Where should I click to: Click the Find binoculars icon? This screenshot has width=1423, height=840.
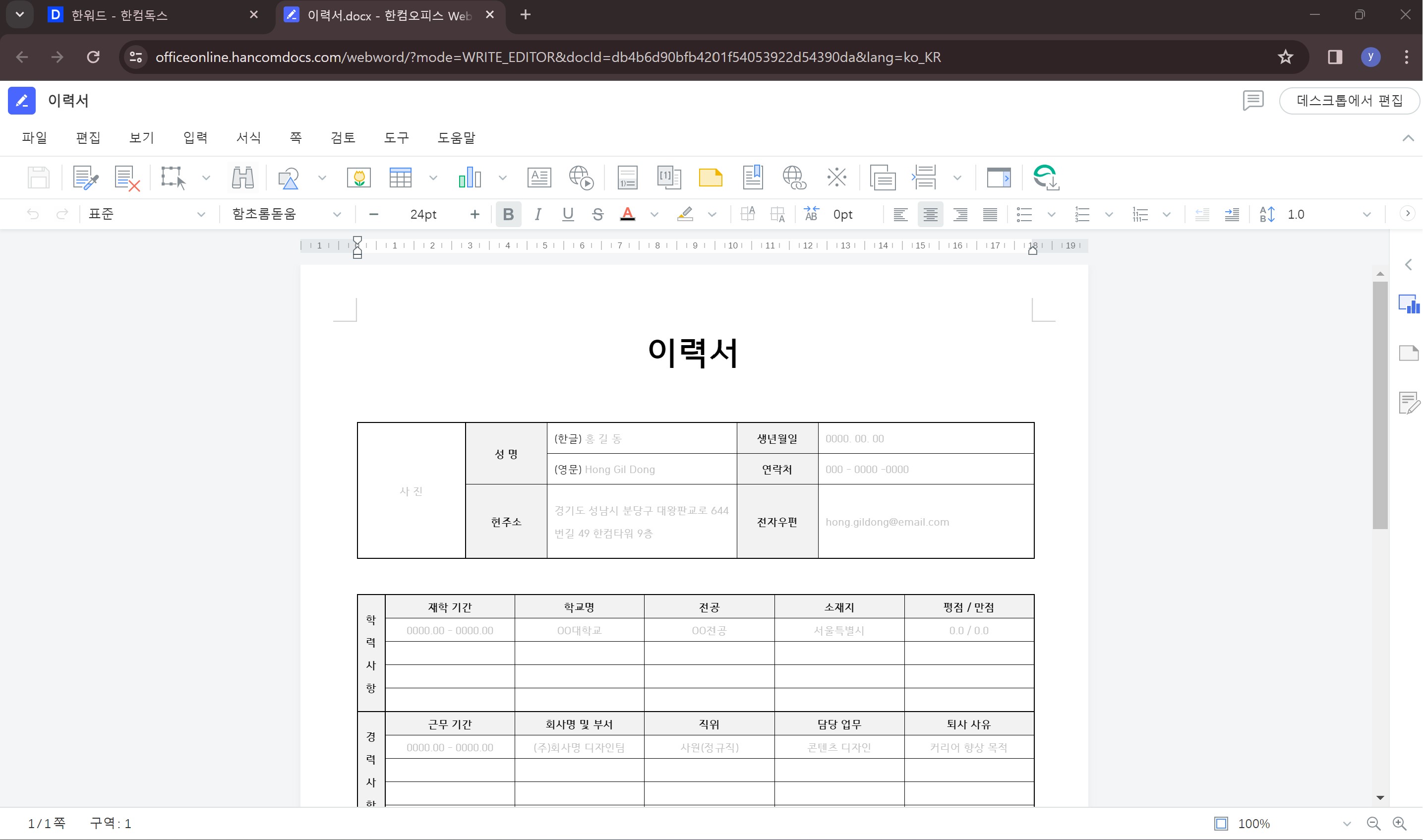click(x=243, y=178)
